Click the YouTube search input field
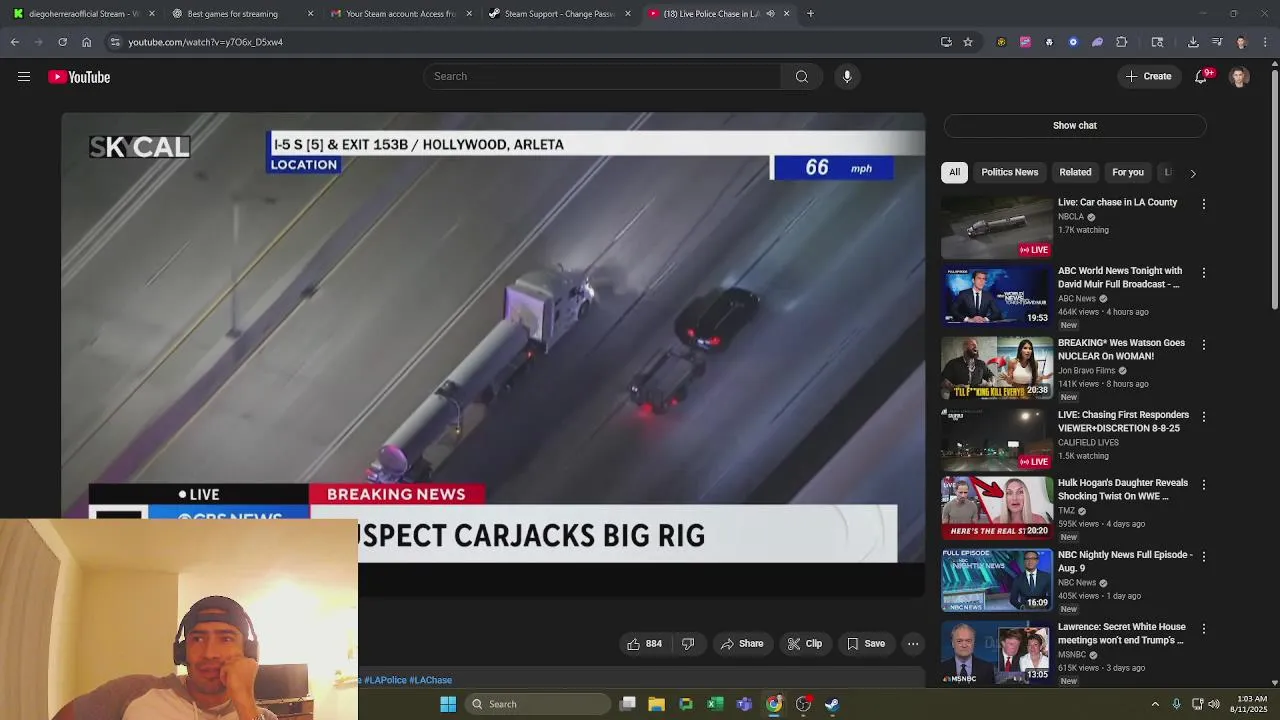 [x=602, y=77]
